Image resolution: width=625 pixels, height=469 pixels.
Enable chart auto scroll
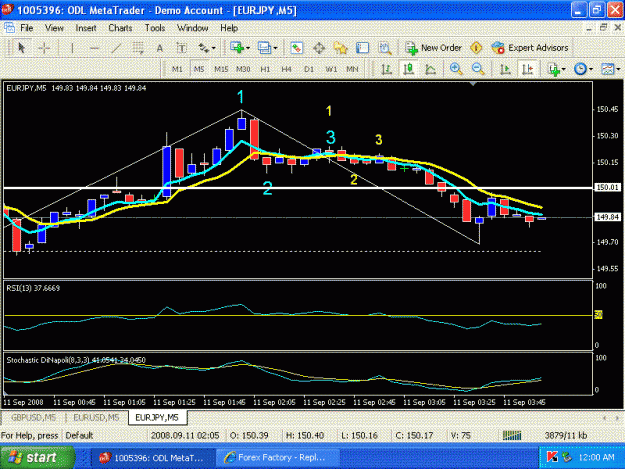click(505, 69)
